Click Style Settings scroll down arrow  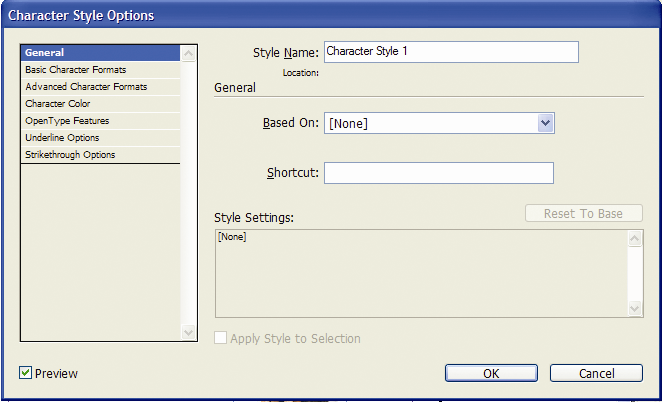point(635,308)
